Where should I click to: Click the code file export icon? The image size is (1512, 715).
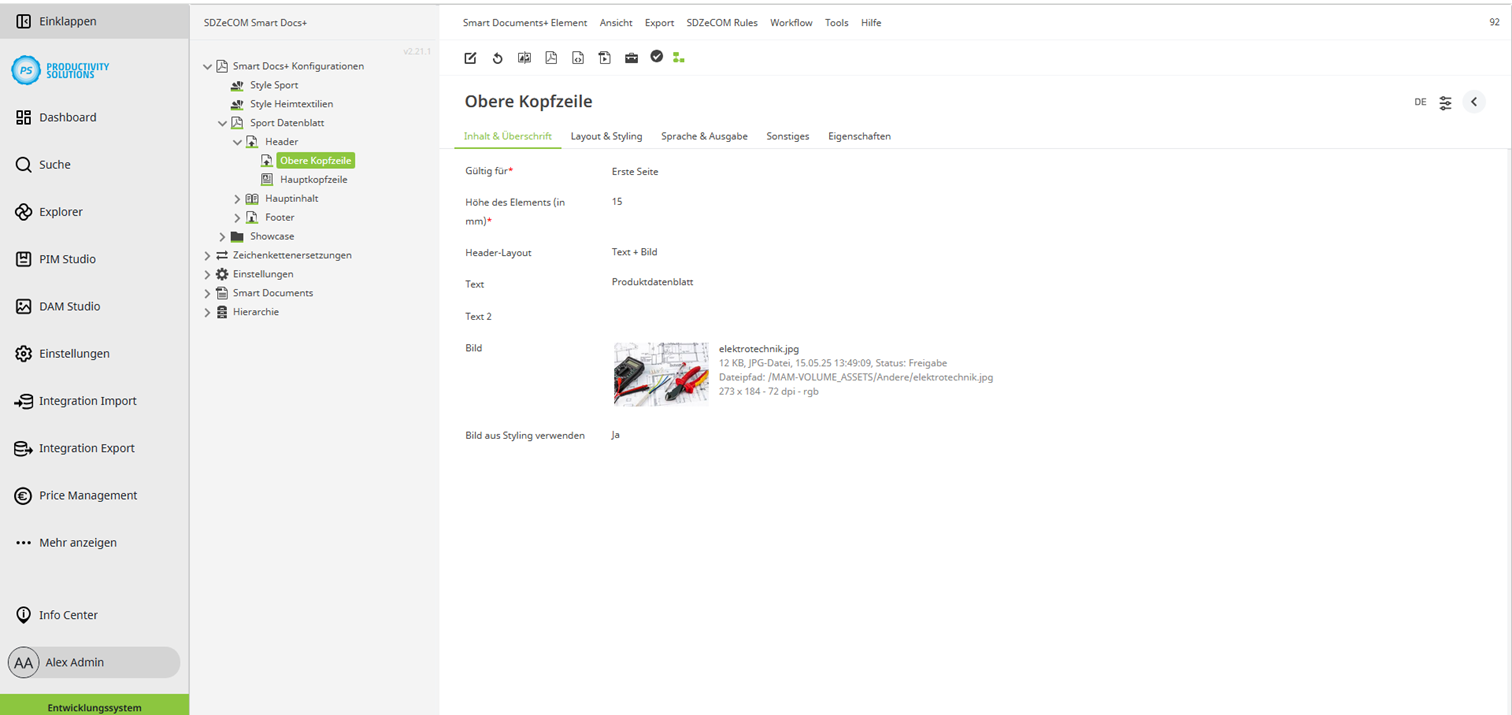coord(578,58)
